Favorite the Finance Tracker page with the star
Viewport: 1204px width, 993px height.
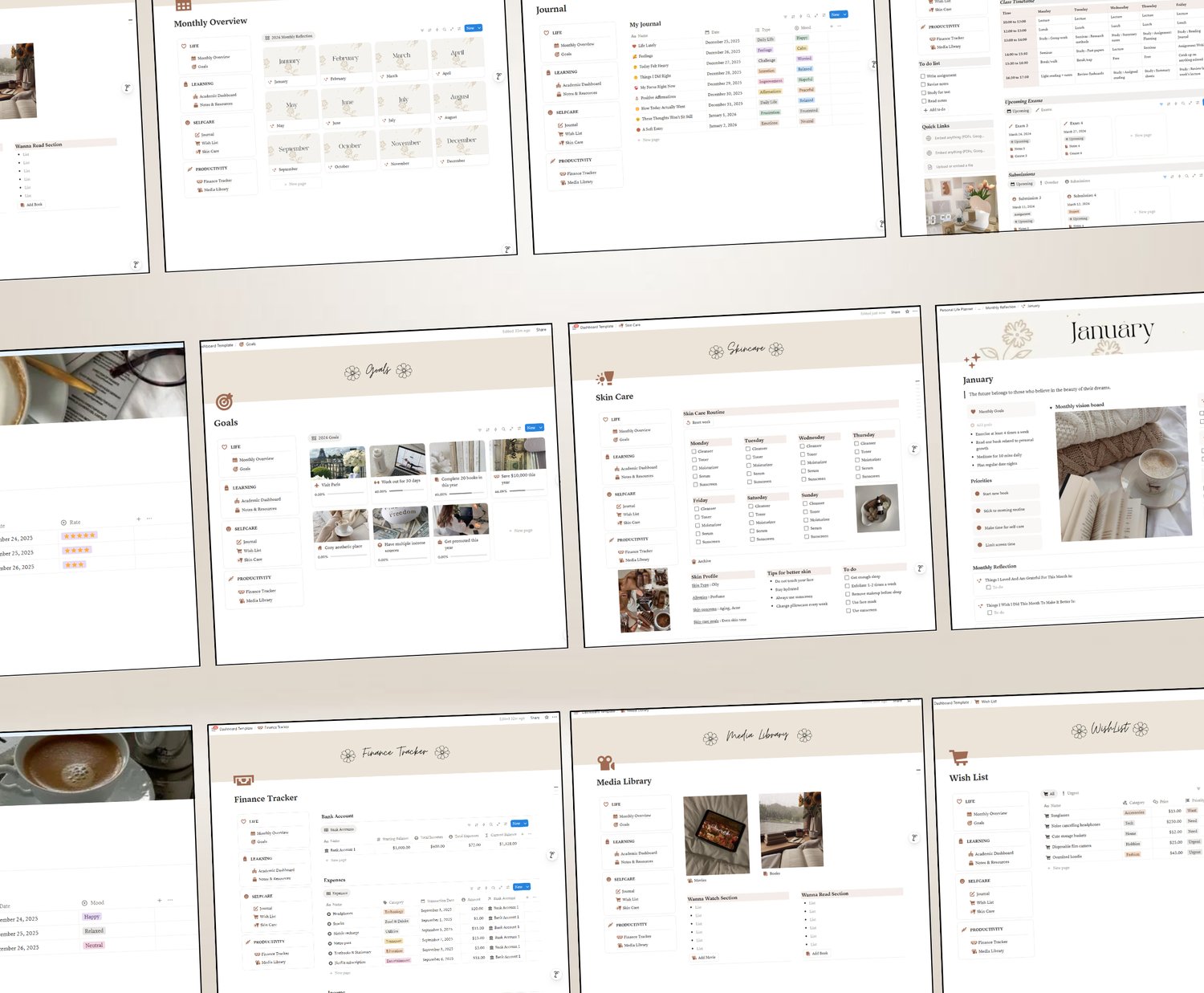point(546,717)
